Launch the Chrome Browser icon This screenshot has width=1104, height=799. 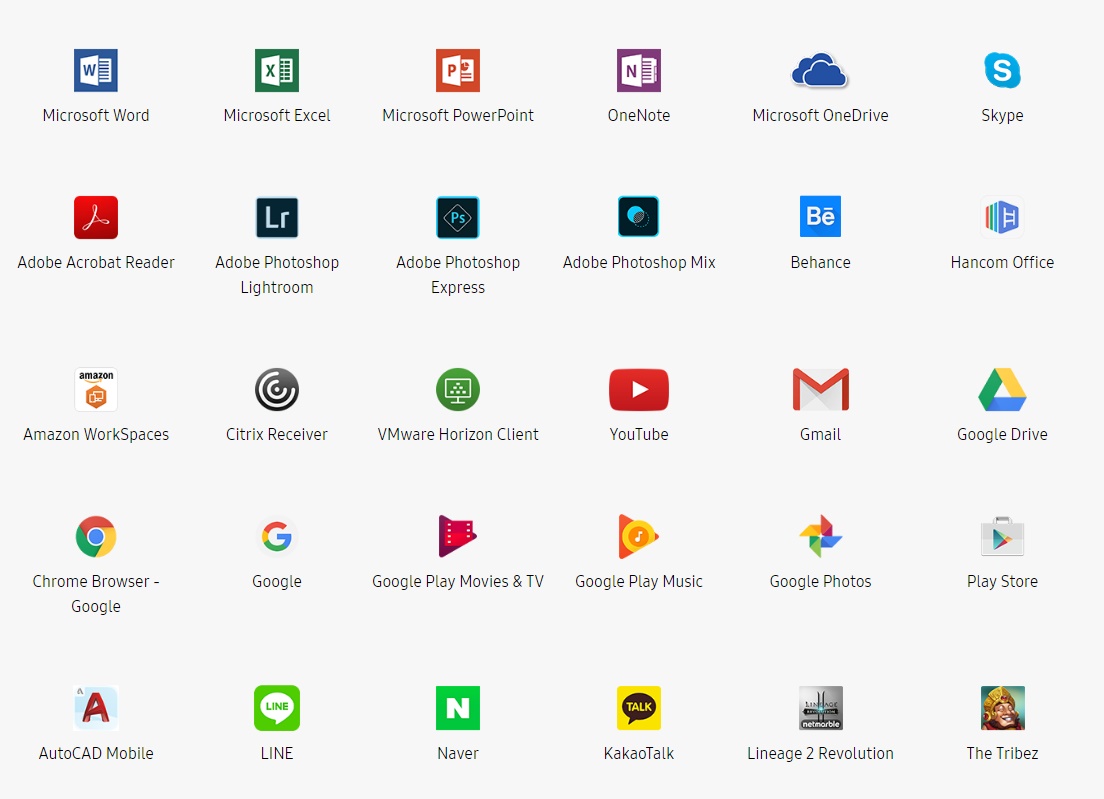point(96,536)
